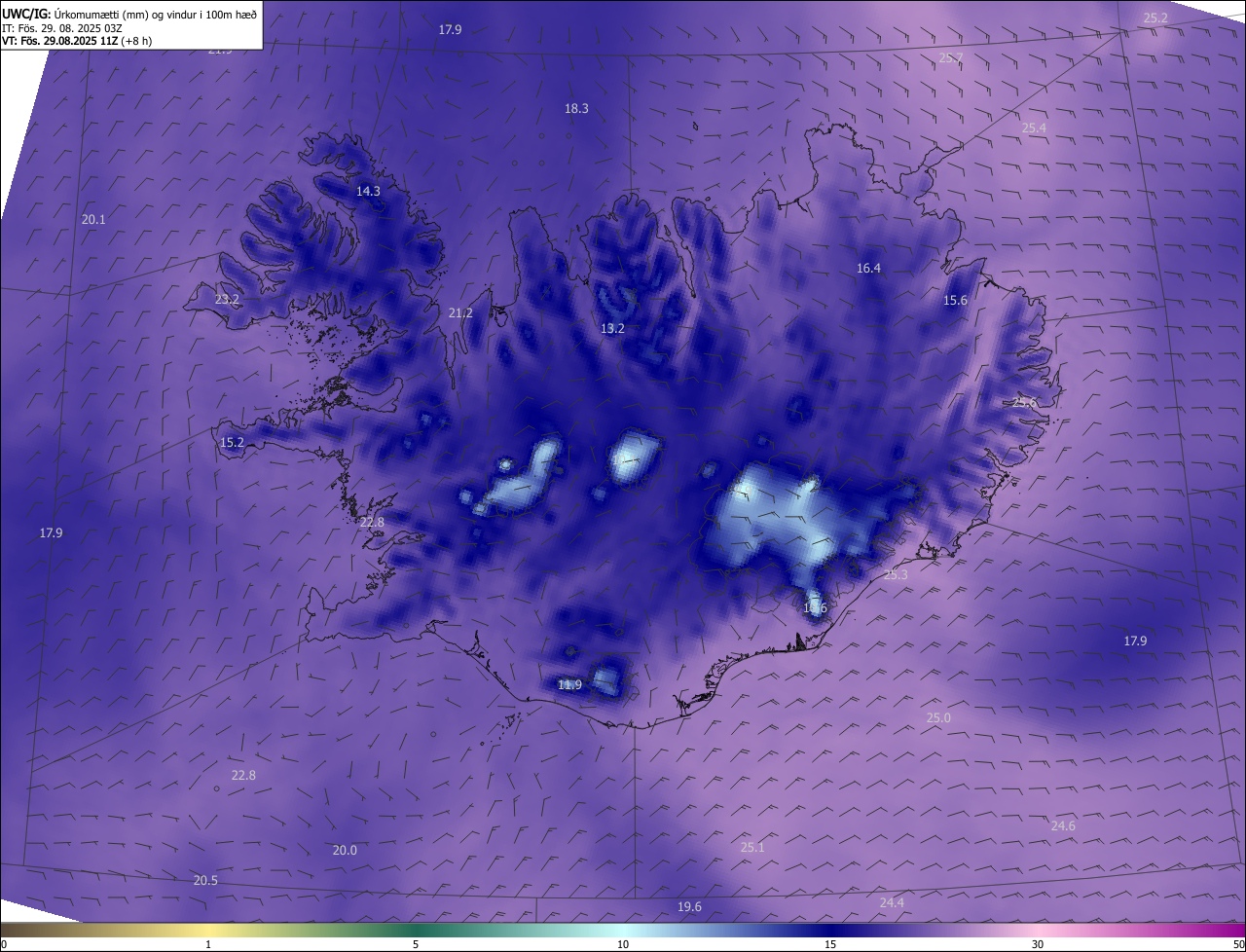
Task: Pick the colour scale tick labelled 10
Action: click(623, 944)
